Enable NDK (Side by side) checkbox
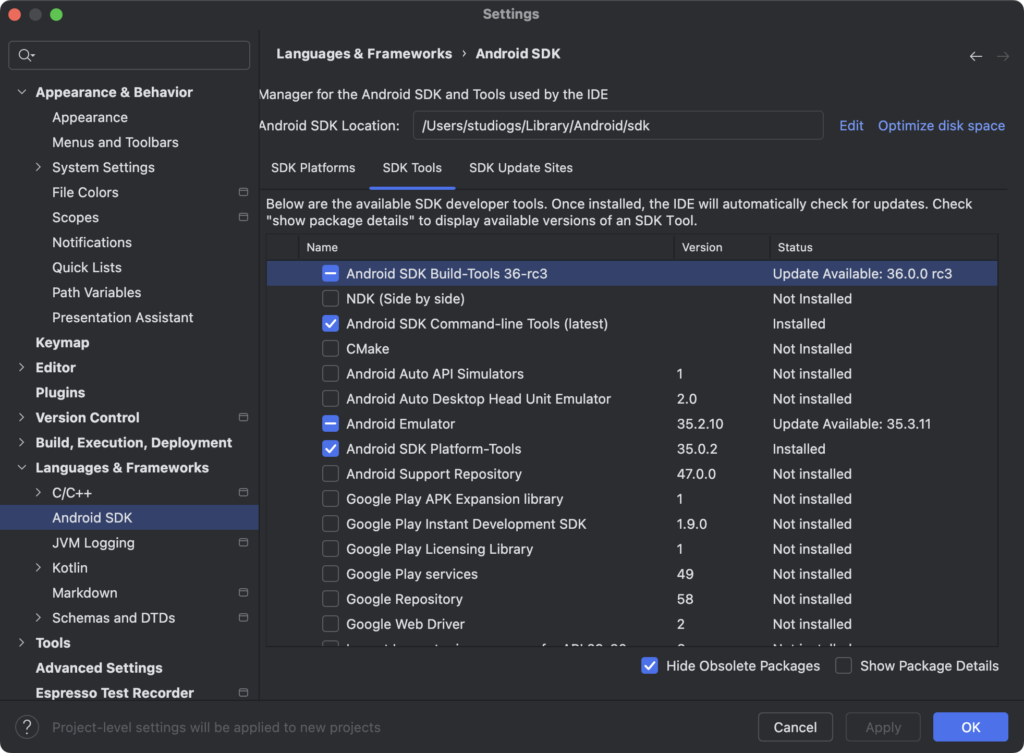The width and height of the screenshot is (1024, 753). (x=330, y=298)
